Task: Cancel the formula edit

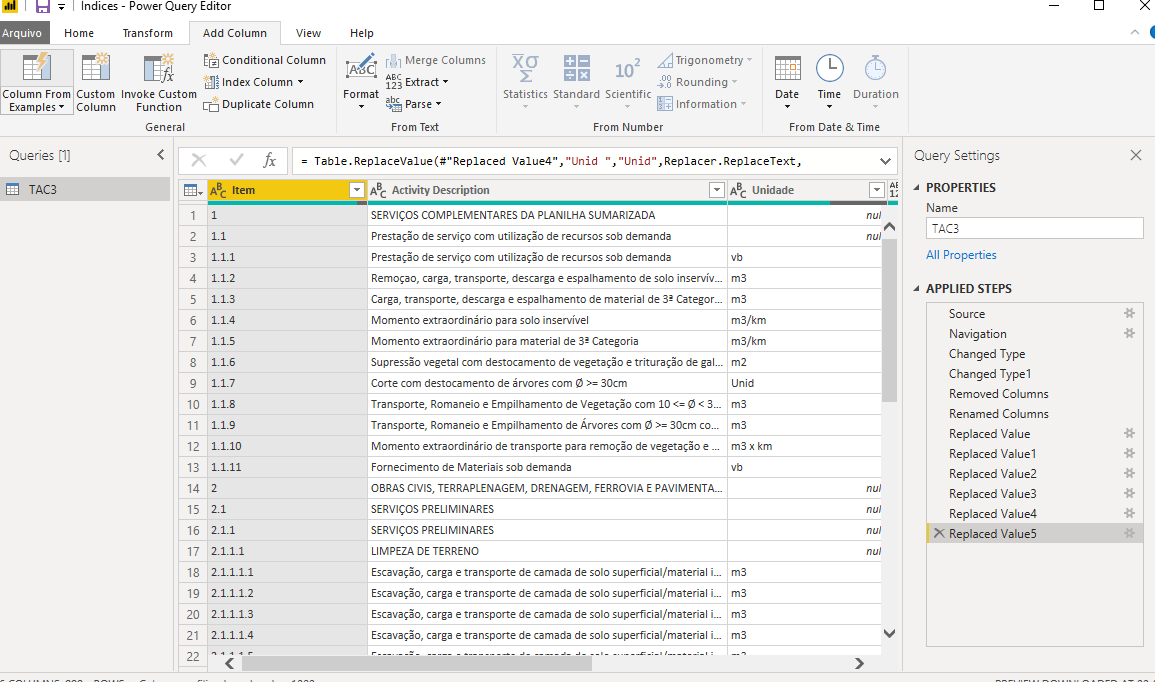Action: pyautogui.click(x=199, y=160)
